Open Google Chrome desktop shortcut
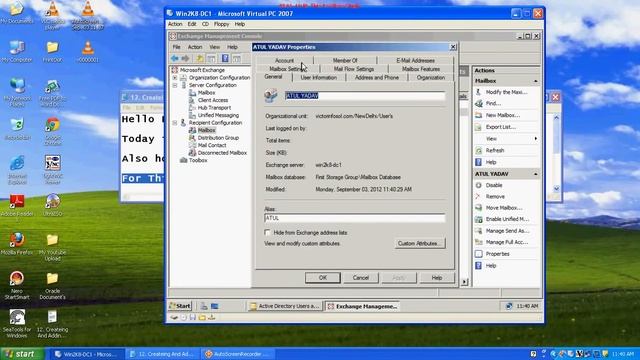Image resolution: width=640 pixels, height=360 pixels. [53, 131]
